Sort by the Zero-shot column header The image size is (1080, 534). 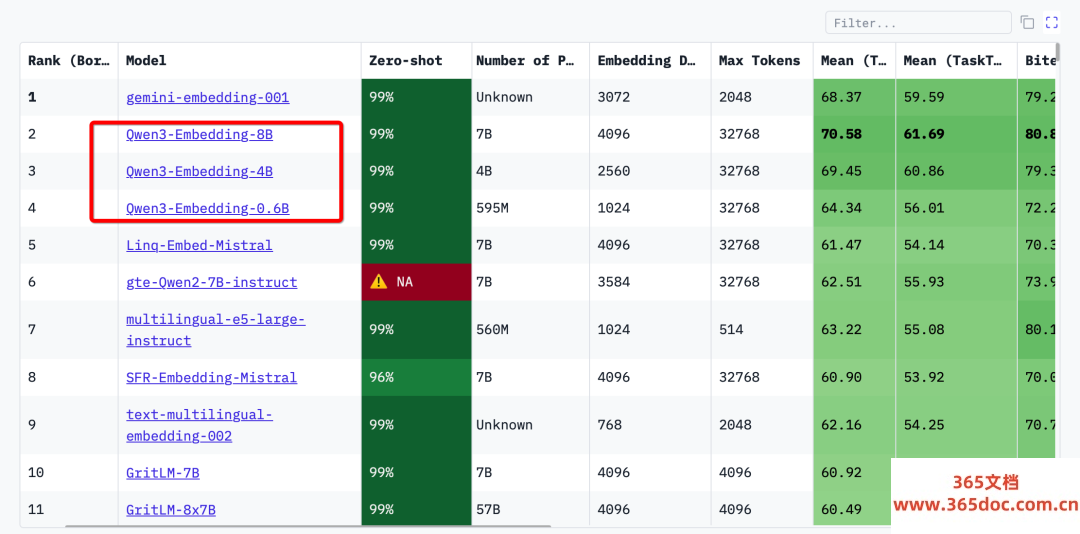[x=405, y=61]
